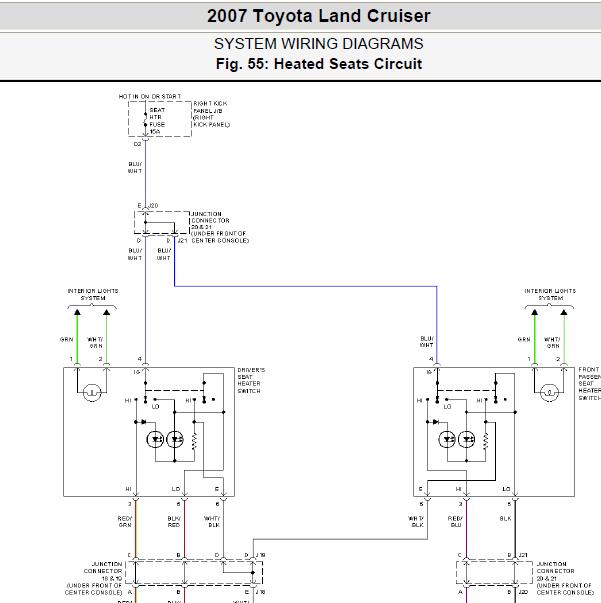601x603 pixels.
Task: Click "WHT/BLK" wire label under the passenger switch
Action: coord(416,521)
